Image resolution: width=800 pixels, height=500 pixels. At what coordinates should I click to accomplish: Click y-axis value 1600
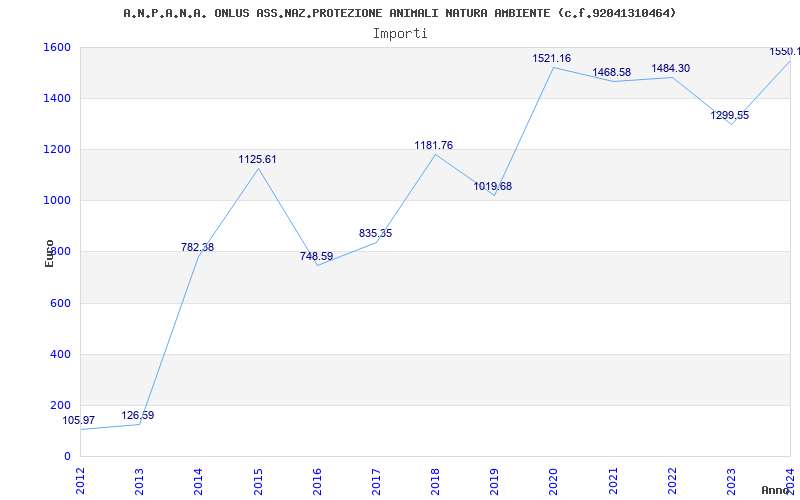[57, 47]
